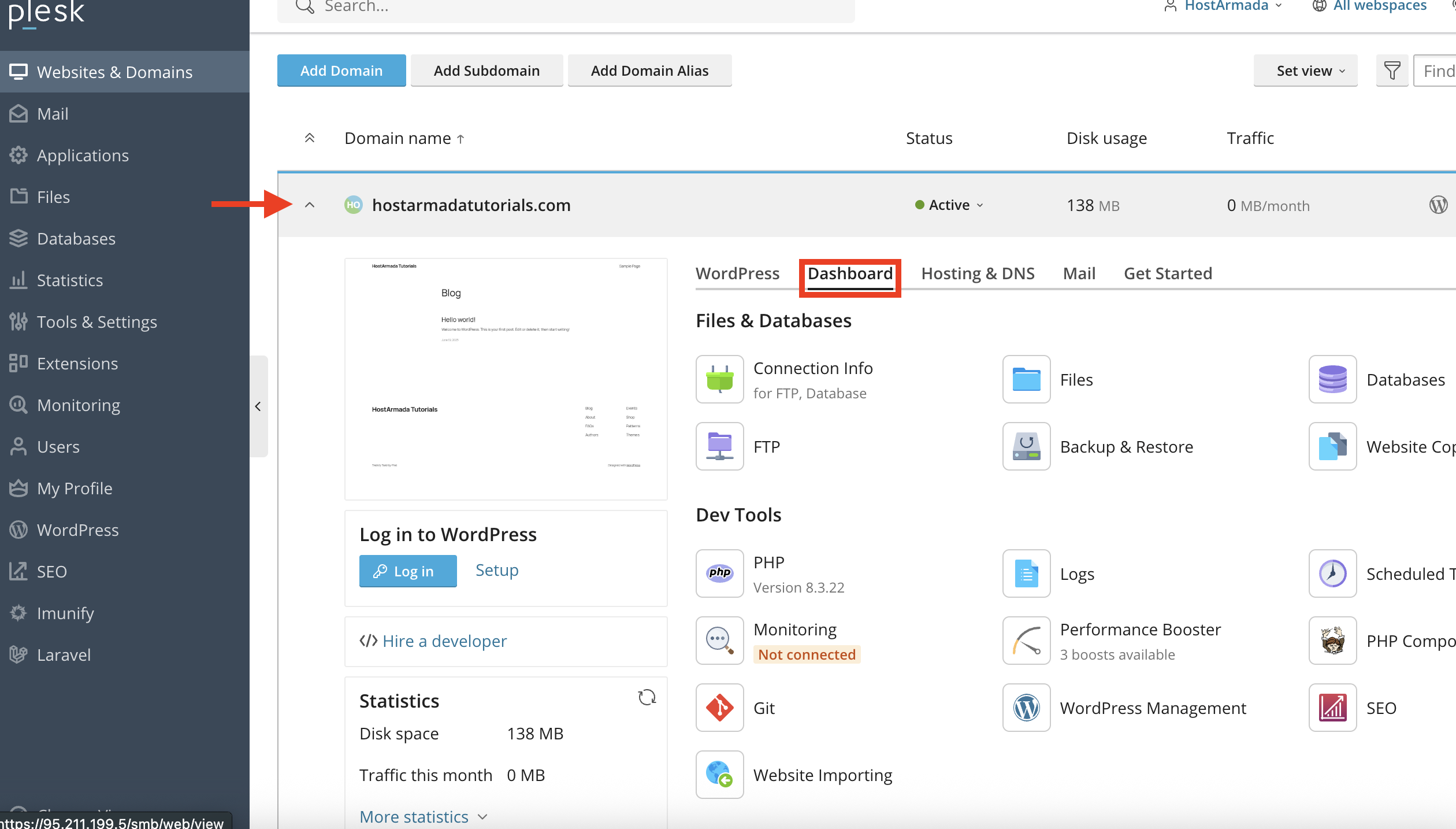Open the Set view dropdown
The image size is (1456, 829).
(1305, 71)
